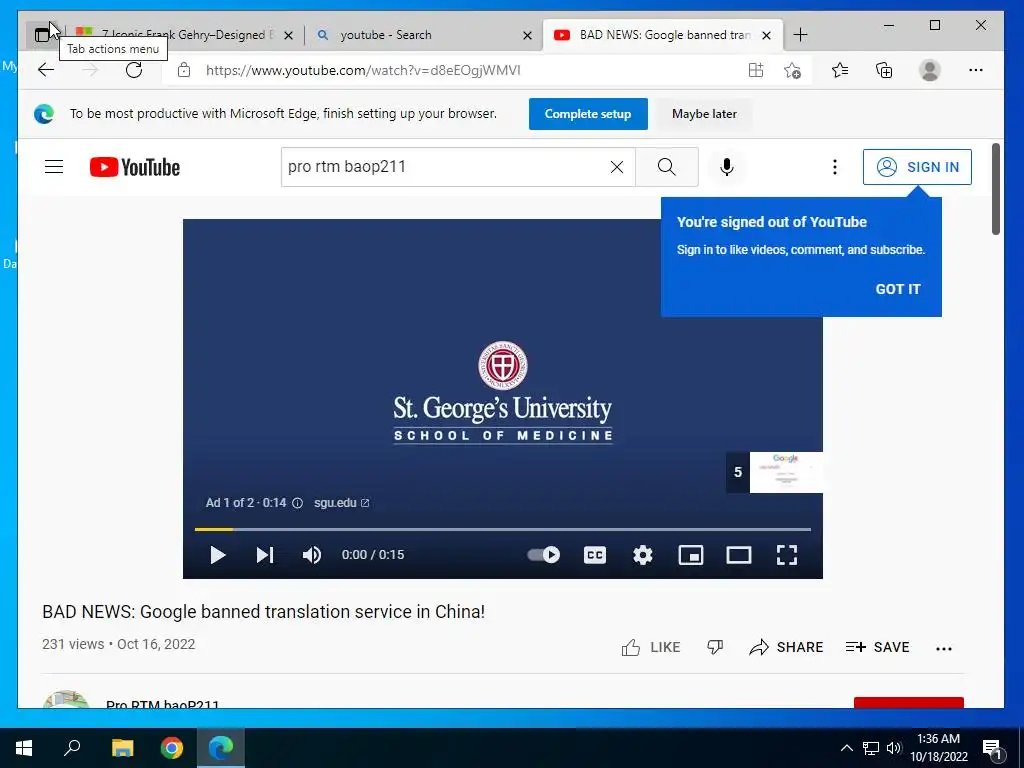The image size is (1024, 768).
Task: Focus the browser address bar URL
Action: coord(363,70)
